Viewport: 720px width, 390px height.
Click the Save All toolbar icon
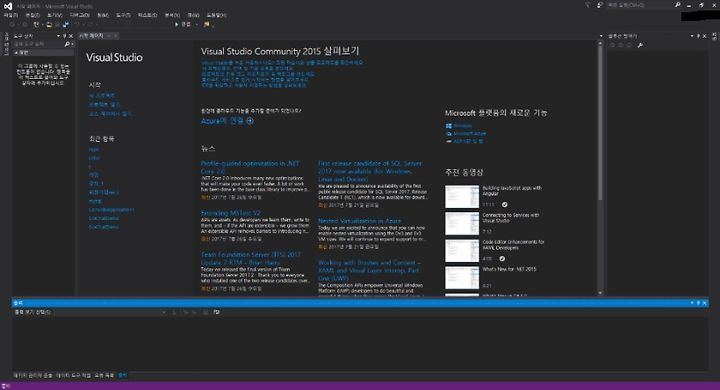click(66, 24)
